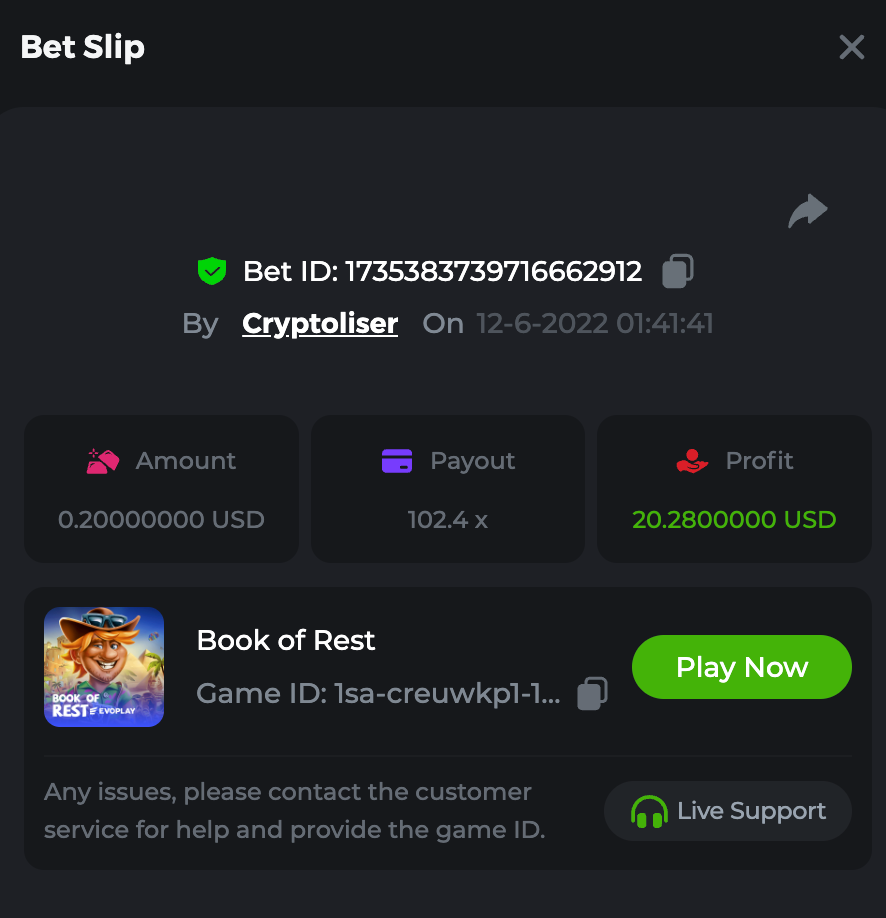The image size is (886, 918).
Task: Share this bet using the arrow icon
Action: (x=808, y=211)
